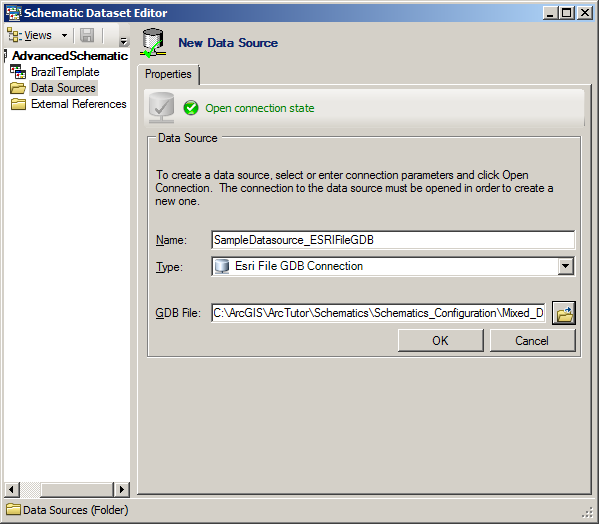Select the AdvancedSchematic root node
Screen dimensions: 599x524
coord(70,56)
